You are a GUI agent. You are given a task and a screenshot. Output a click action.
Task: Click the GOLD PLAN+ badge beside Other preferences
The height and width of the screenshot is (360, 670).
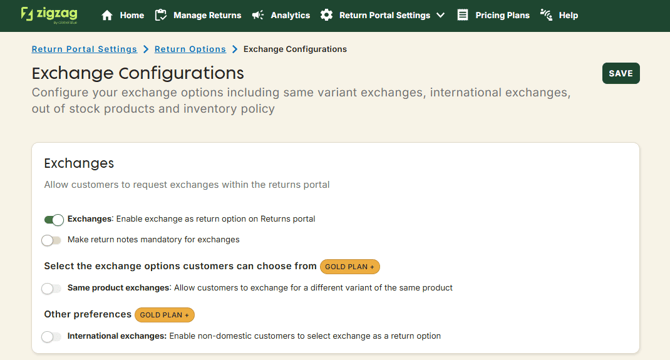click(x=165, y=315)
